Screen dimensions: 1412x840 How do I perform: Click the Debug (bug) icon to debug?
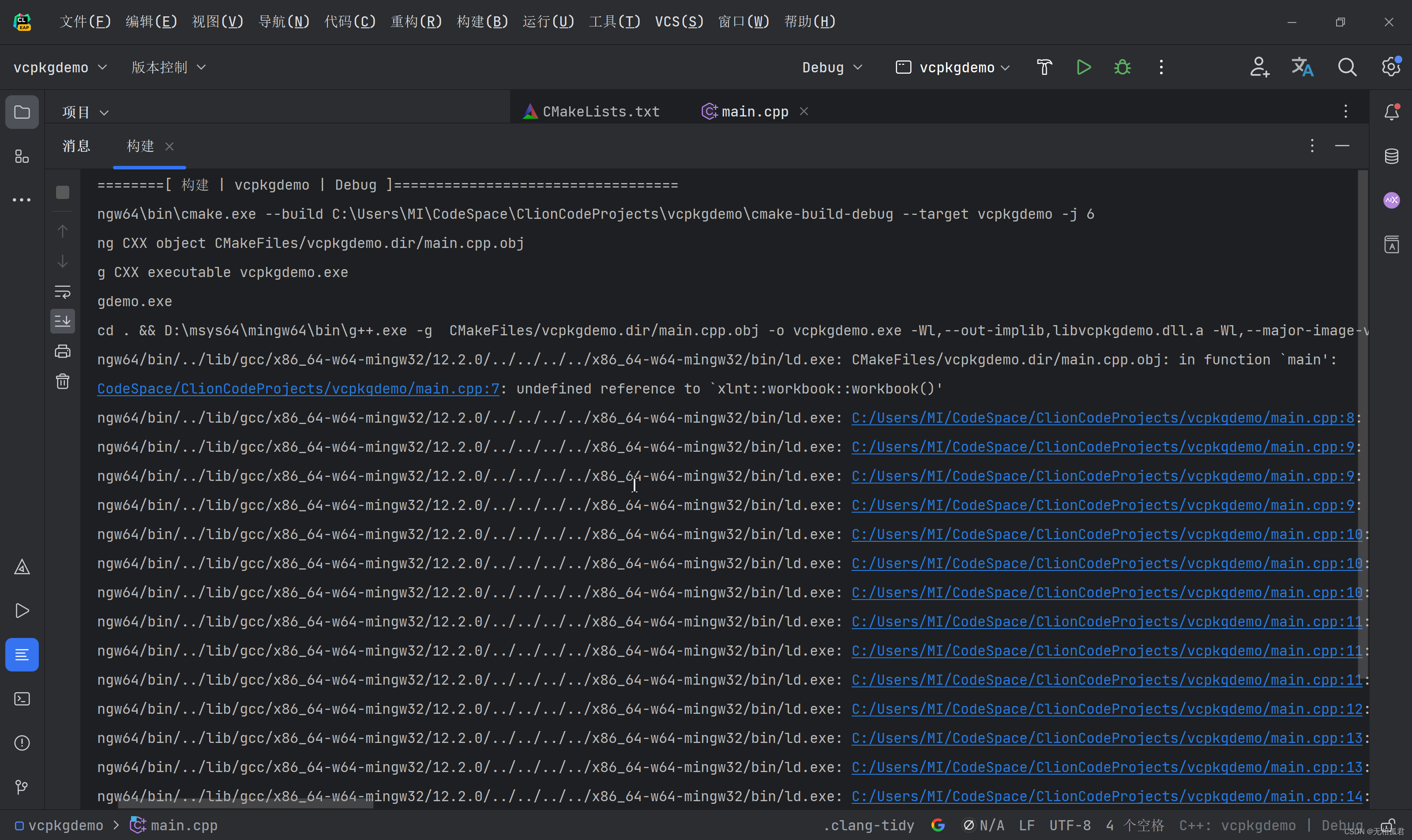(x=1122, y=67)
